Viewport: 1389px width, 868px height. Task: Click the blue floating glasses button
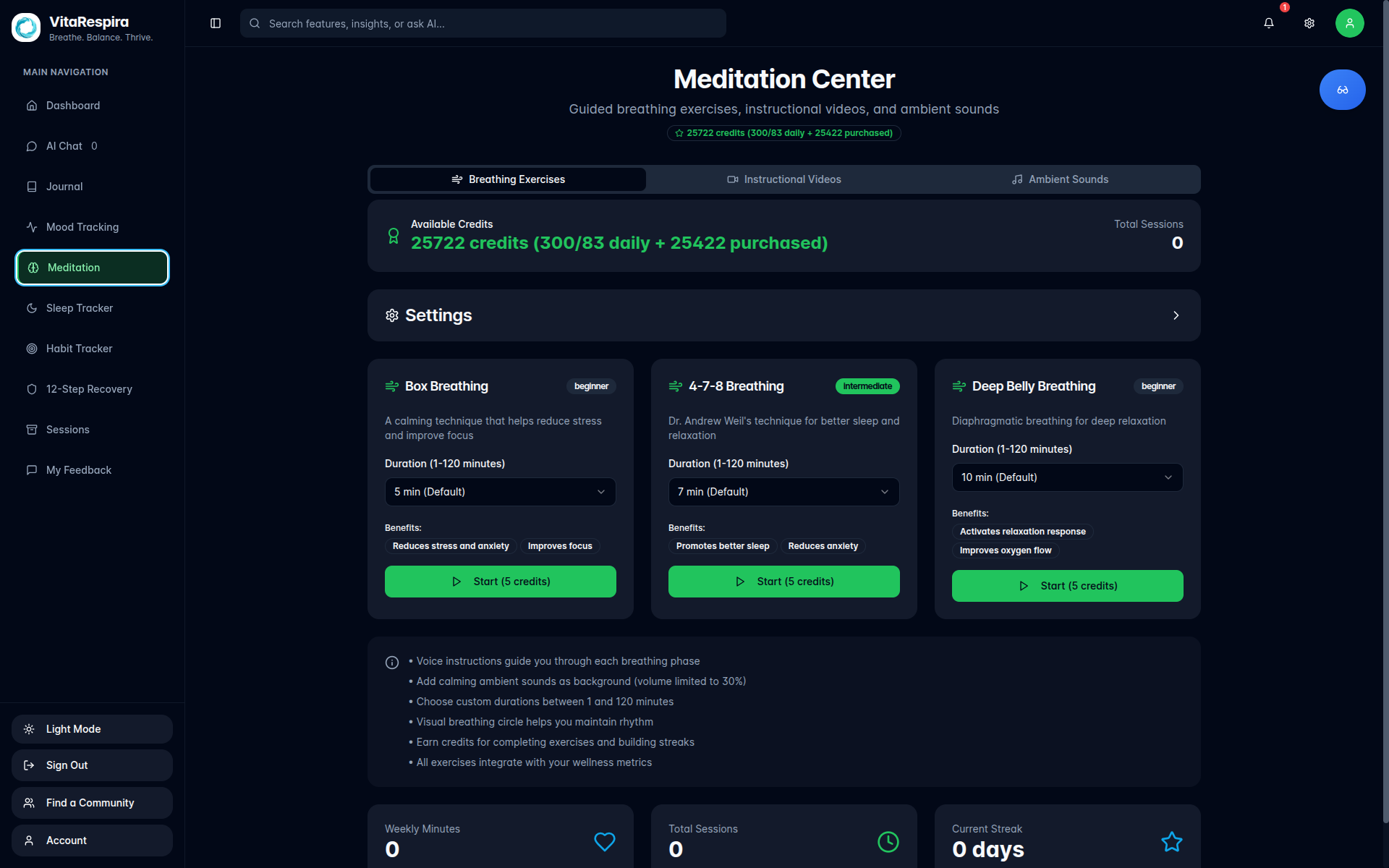[x=1342, y=90]
